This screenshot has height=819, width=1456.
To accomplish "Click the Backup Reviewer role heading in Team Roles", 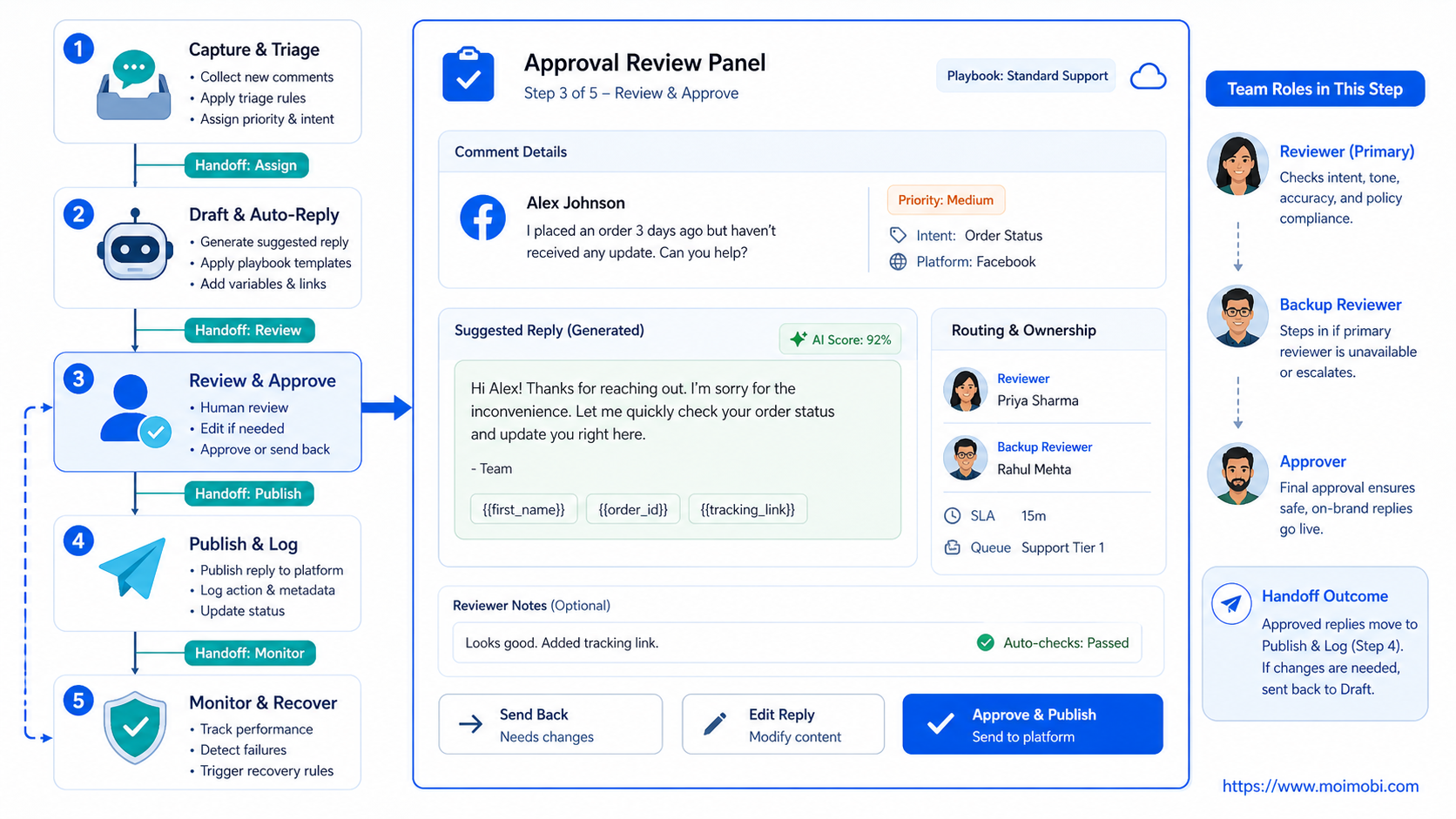I will [1340, 305].
